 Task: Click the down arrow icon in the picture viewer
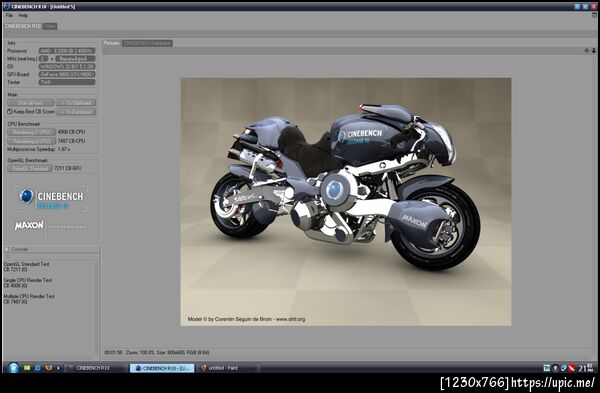coord(593,51)
